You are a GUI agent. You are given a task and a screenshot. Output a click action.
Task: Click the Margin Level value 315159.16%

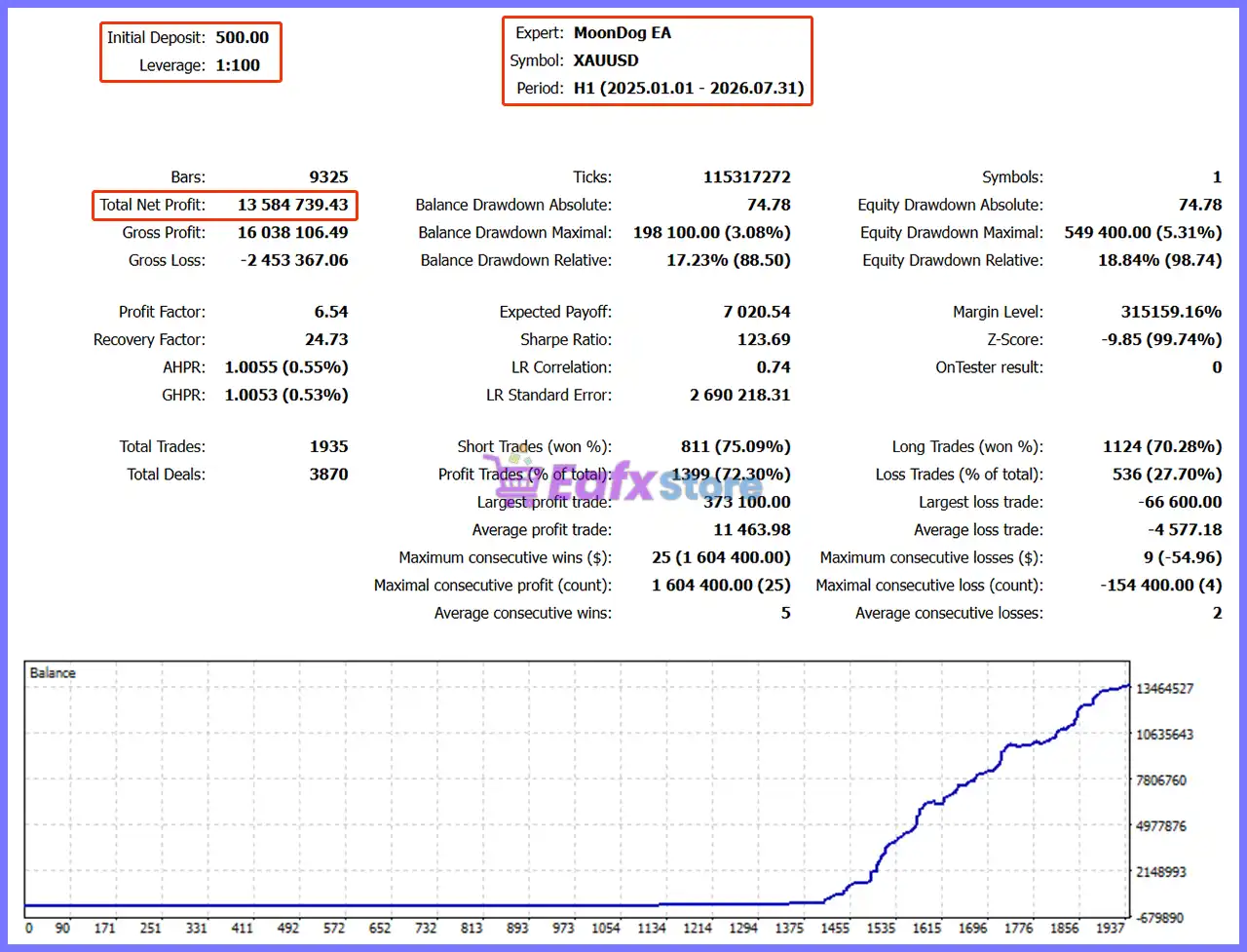[1171, 312]
